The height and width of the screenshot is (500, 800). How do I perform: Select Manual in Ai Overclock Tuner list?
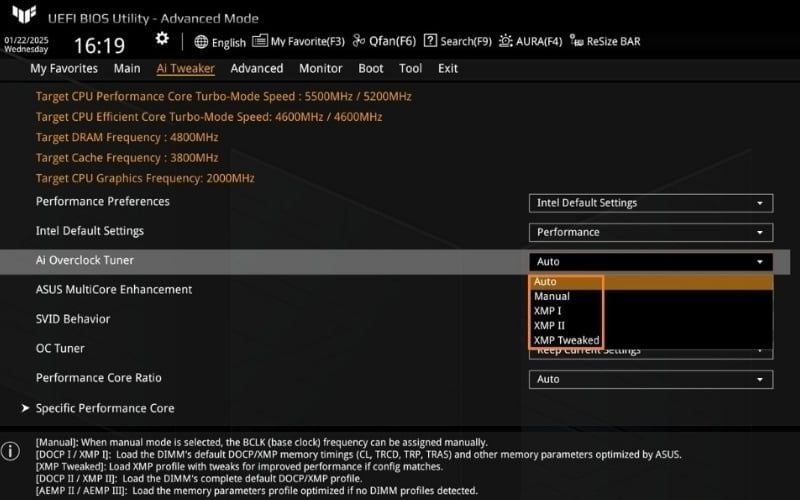(552, 296)
